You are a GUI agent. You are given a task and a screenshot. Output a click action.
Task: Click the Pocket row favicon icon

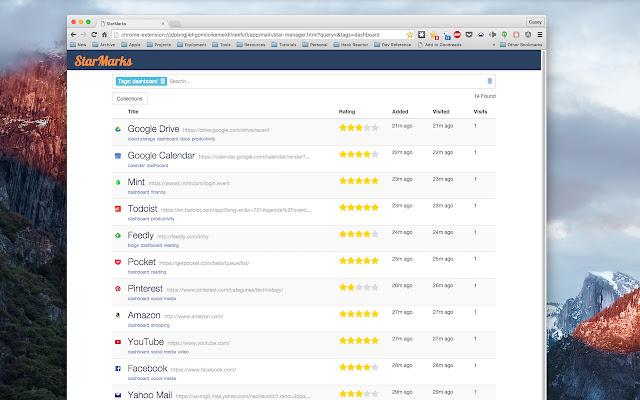pos(118,262)
